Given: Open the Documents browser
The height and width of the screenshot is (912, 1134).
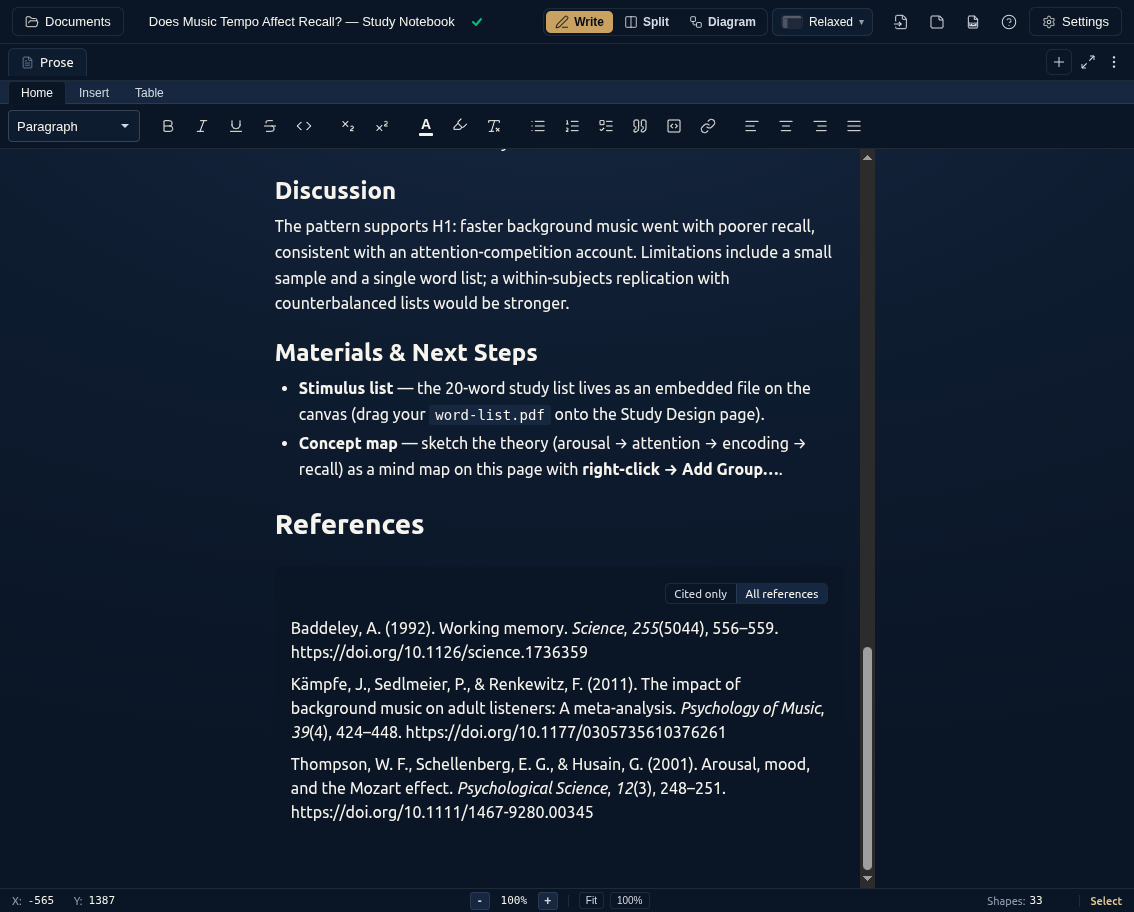Looking at the screenshot, I should point(68,22).
